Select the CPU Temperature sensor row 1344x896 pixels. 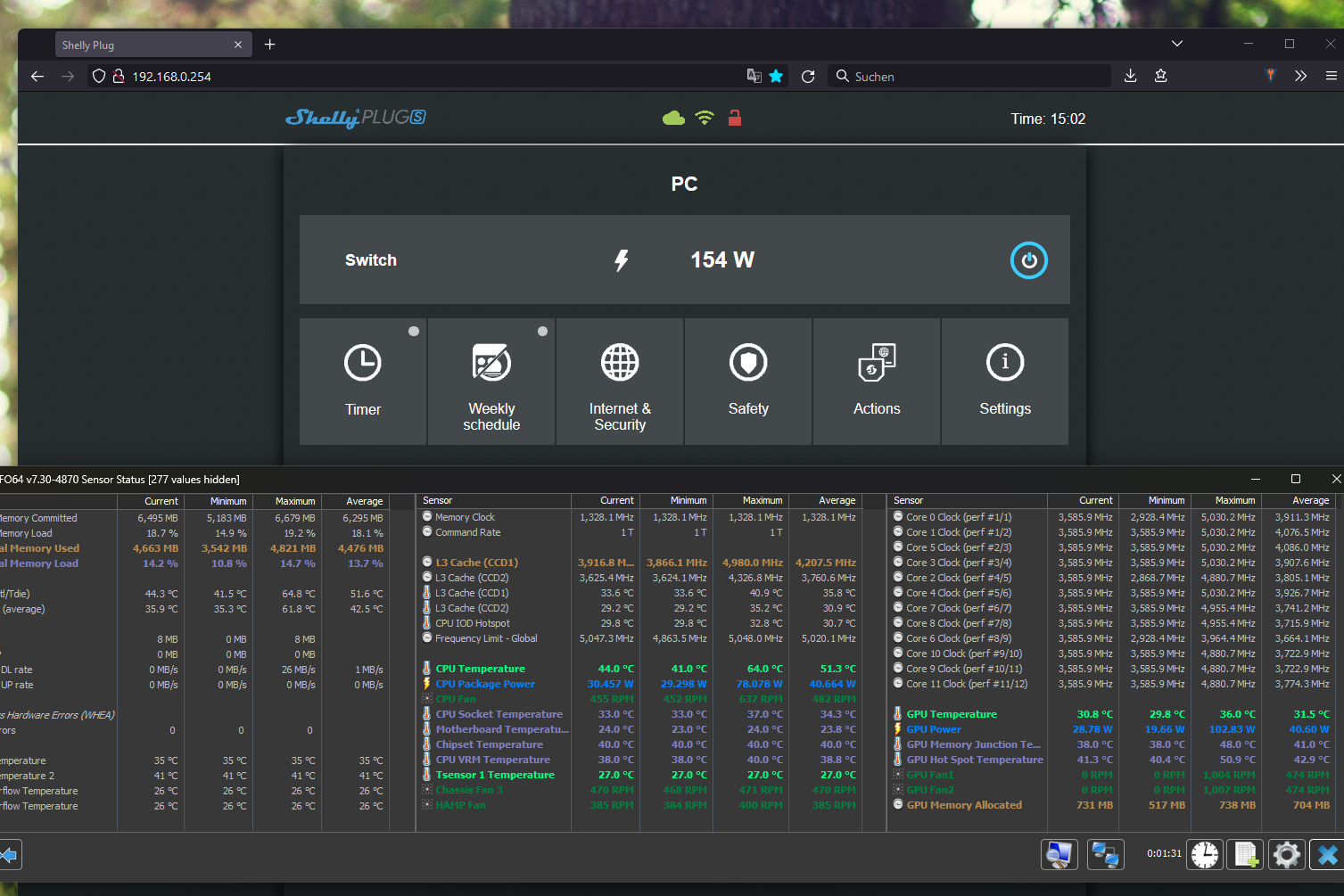point(639,669)
